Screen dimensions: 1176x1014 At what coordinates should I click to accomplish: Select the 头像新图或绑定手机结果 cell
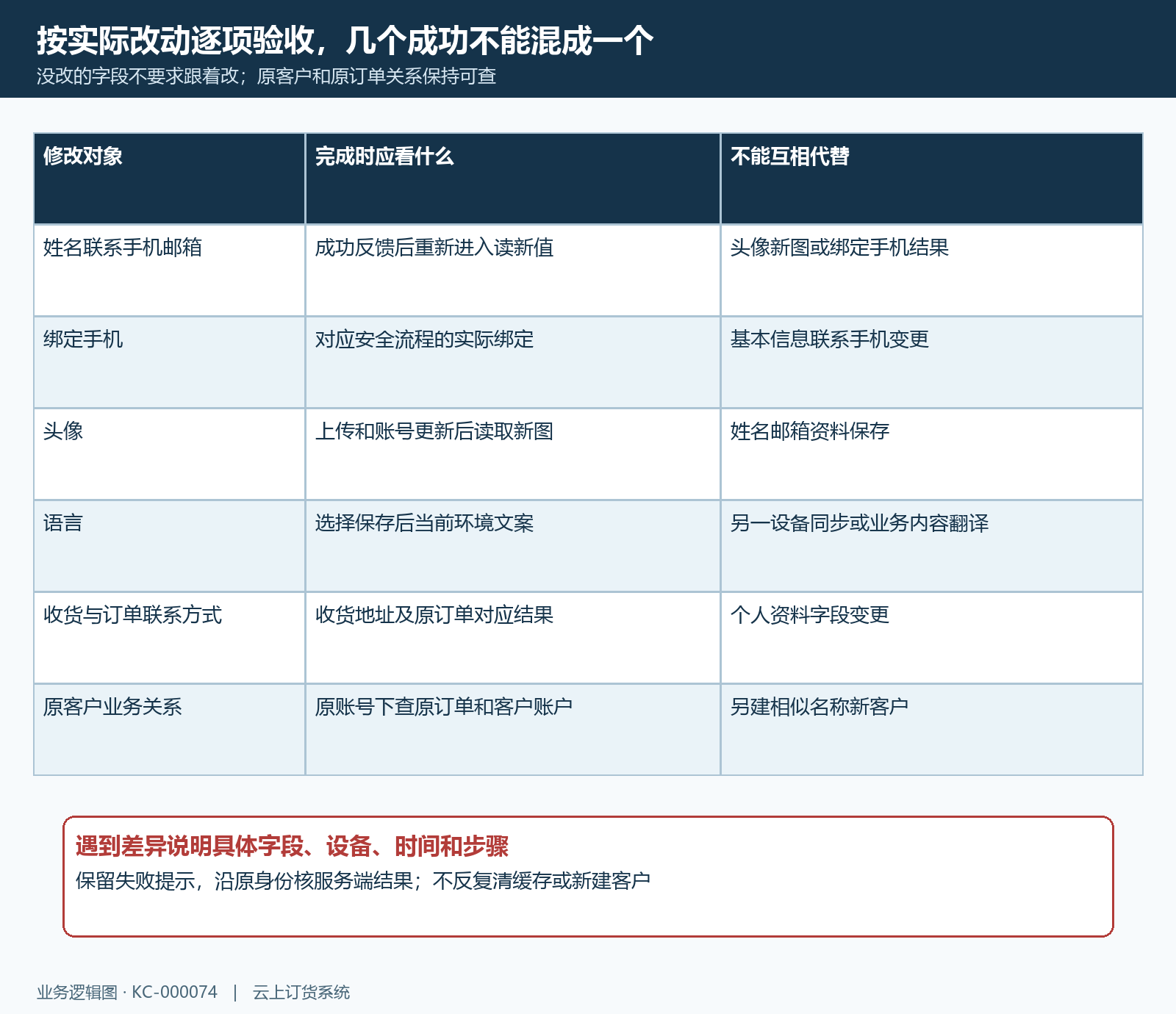pos(931,270)
